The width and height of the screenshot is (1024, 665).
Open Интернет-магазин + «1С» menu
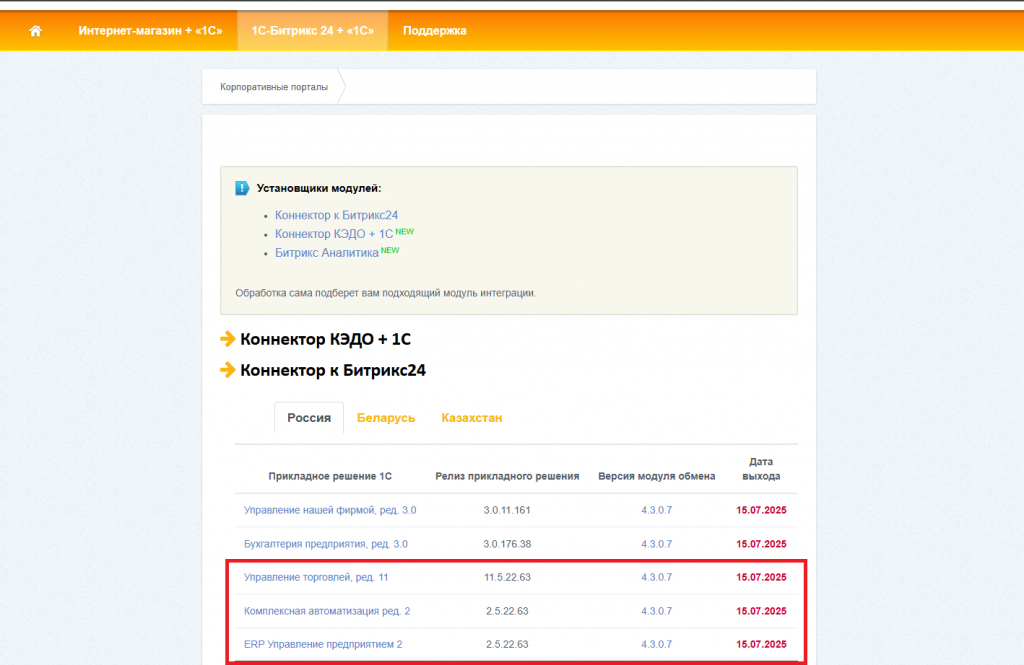coord(150,31)
